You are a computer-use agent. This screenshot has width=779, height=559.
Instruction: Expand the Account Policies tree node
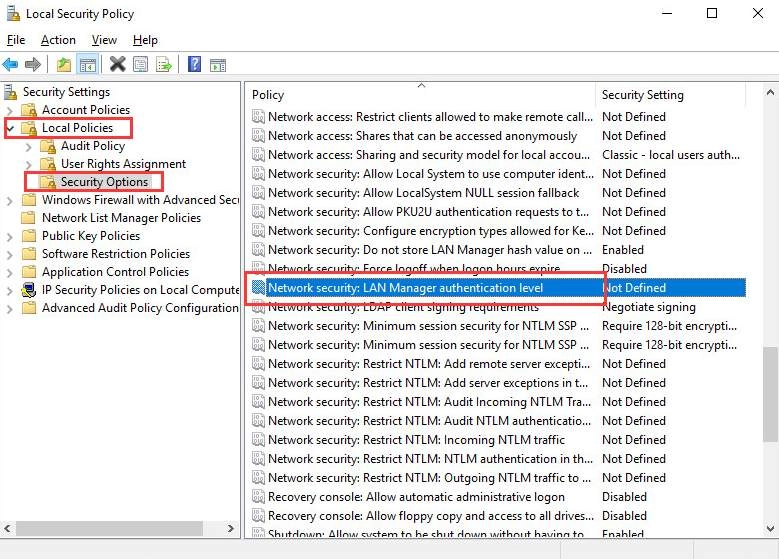(11, 110)
